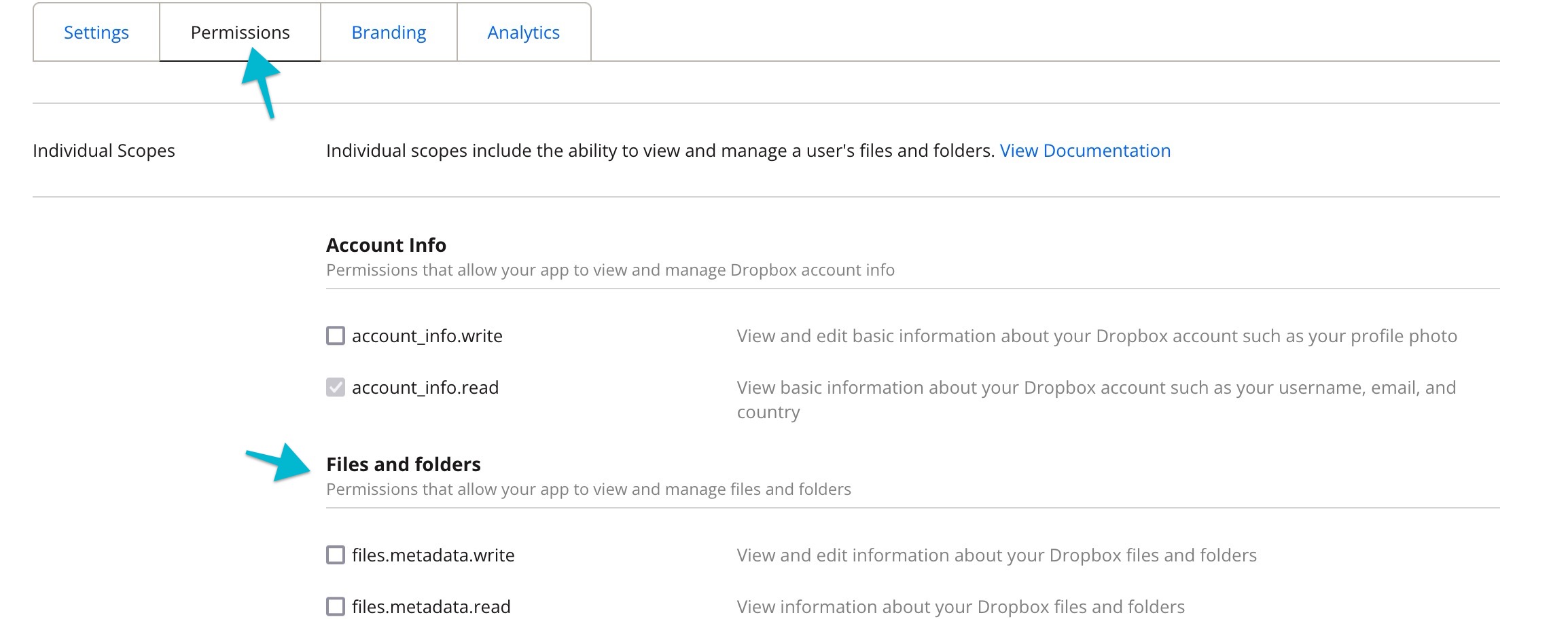
Task: Click the Files and folders heading
Action: click(403, 464)
